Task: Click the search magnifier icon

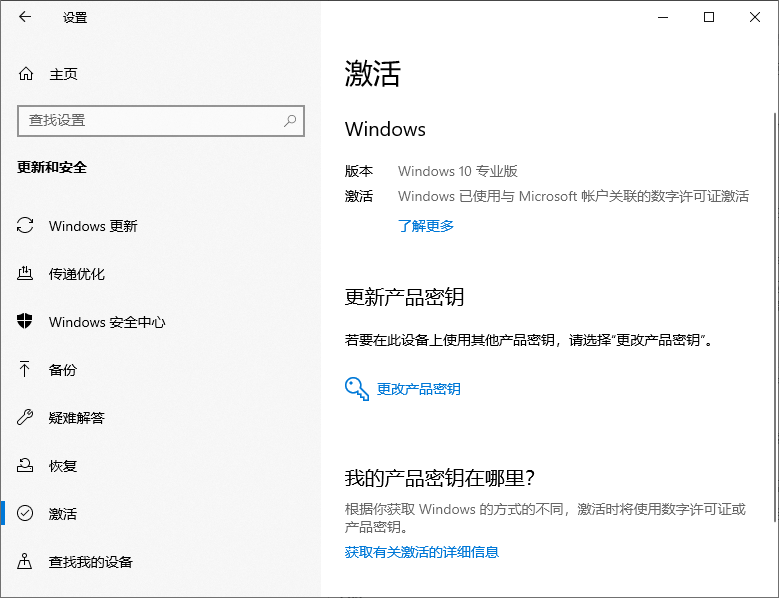Action: [x=290, y=120]
